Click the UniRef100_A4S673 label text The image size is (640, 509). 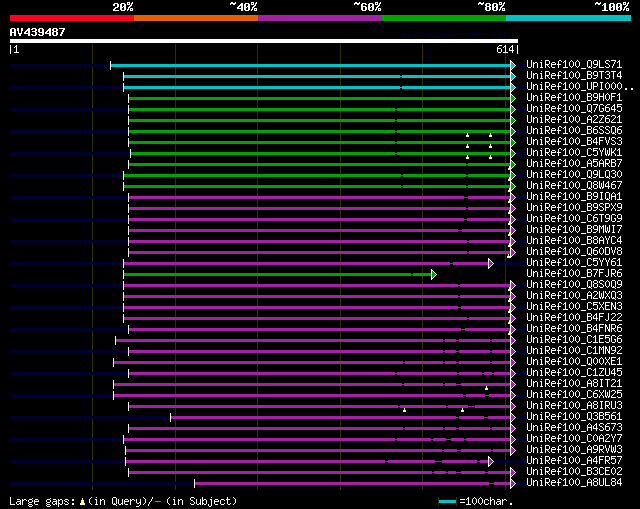[574, 428]
